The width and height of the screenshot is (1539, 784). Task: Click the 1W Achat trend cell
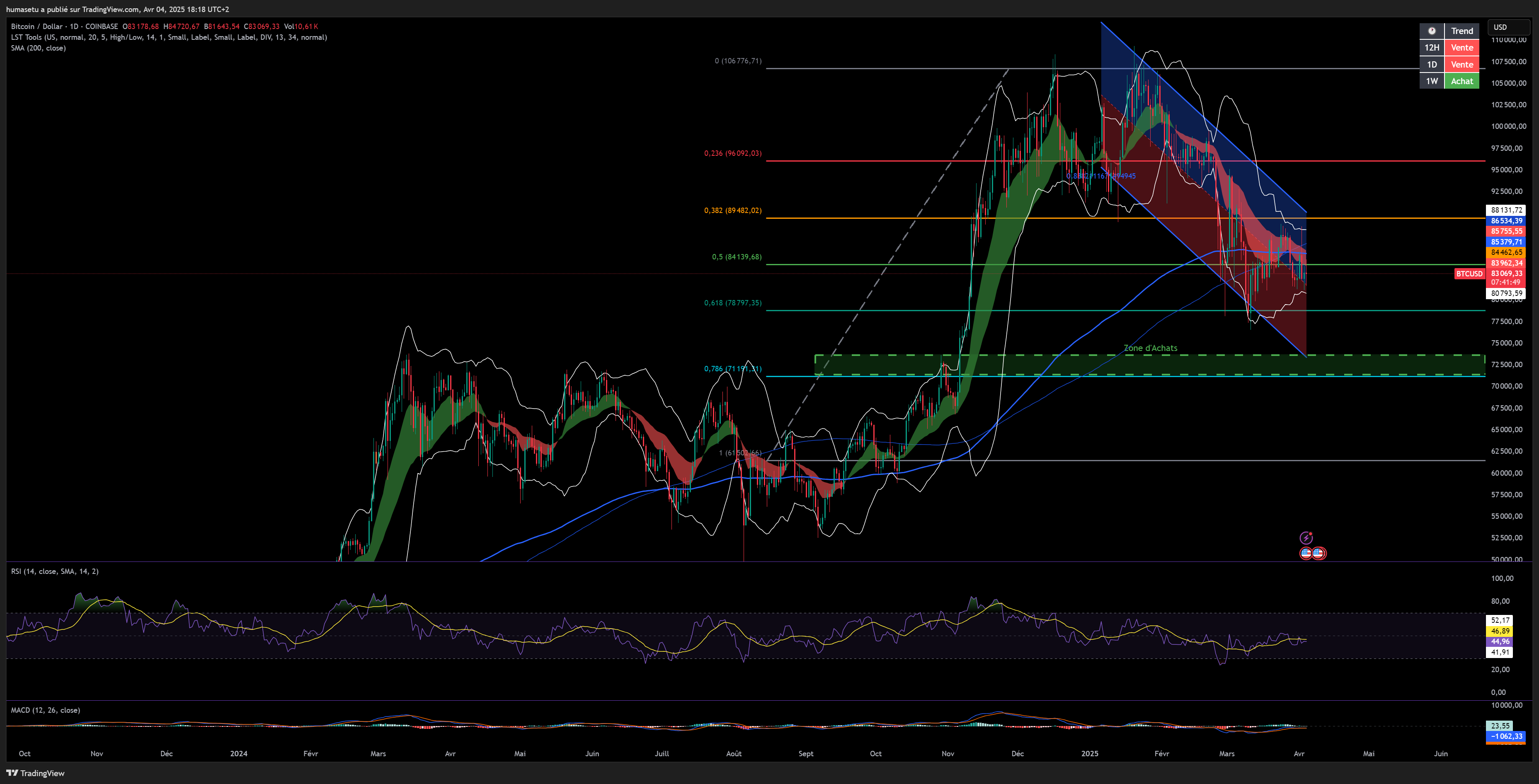[1461, 81]
